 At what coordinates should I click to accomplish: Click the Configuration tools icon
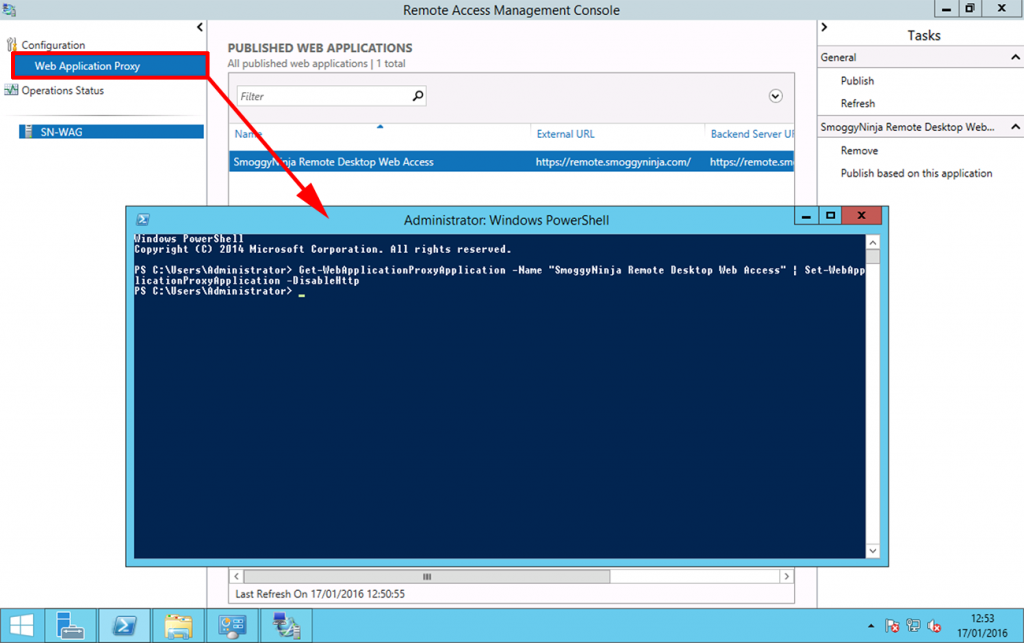pyautogui.click(x=11, y=44)
